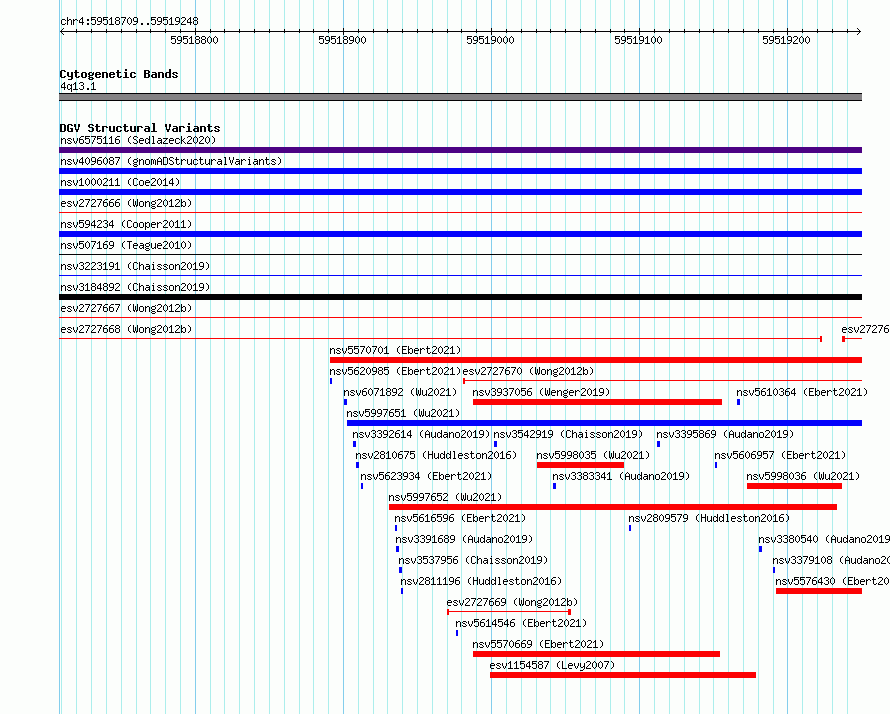Select nsv5570701 (Ebert2021) label
890x714 pixels.
coord(395,350)
